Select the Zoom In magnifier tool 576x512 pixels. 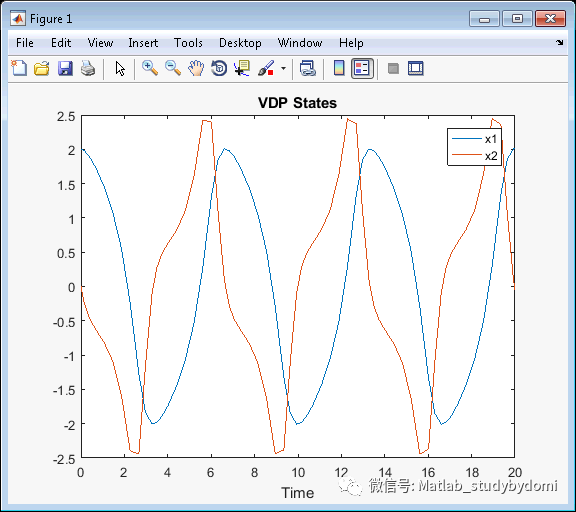(150, 68)
